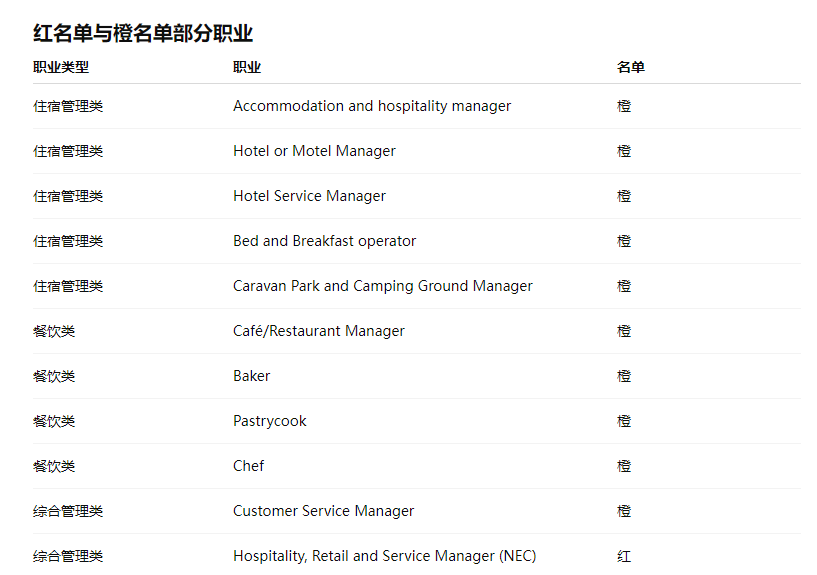Click the Café/Restaurant Manager occupation
The image size is (817, 575).
point(318,331)
